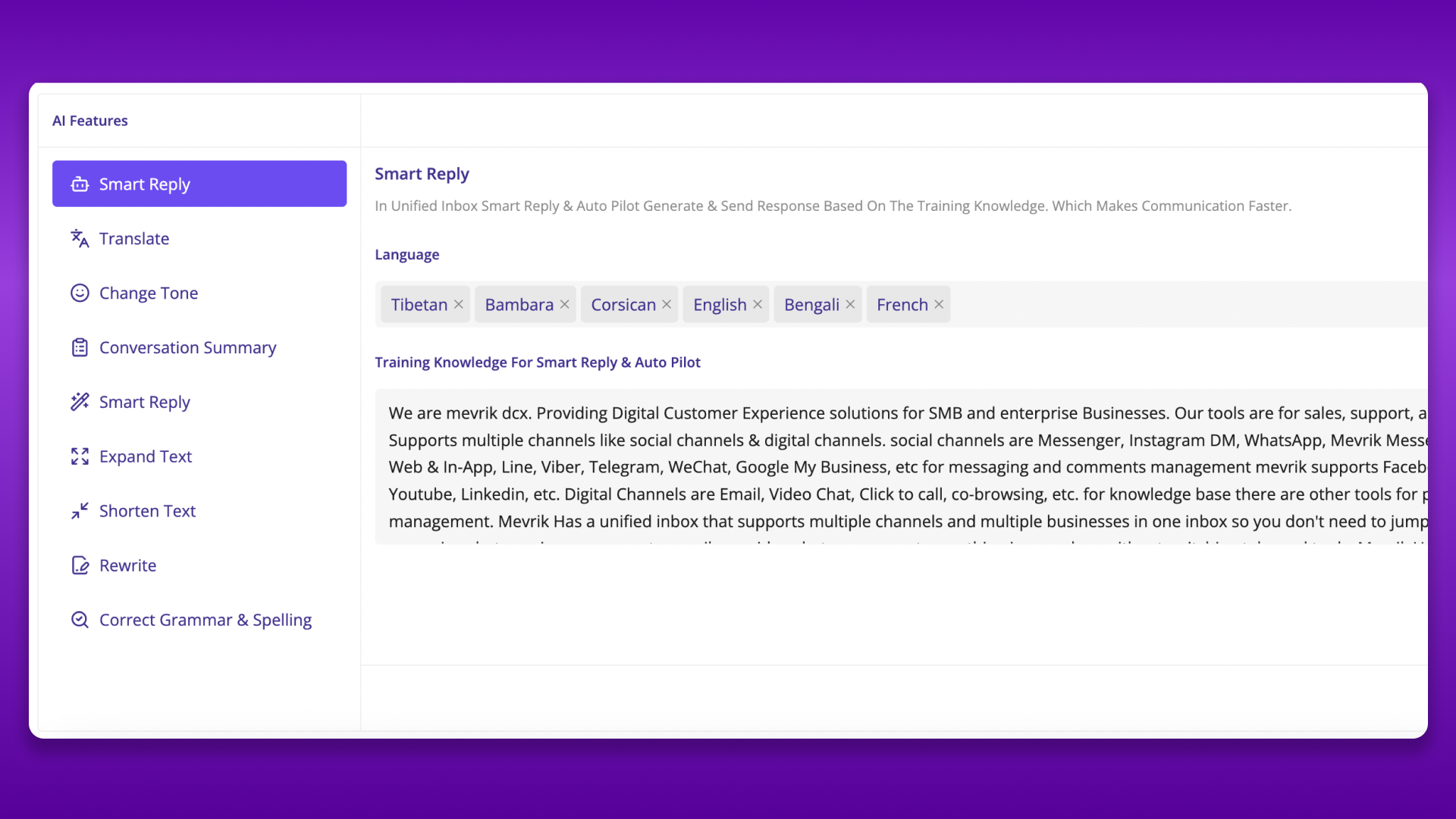
Task: Open the Language selection field
Action: pyautogui.click(x=1183, y=305)
